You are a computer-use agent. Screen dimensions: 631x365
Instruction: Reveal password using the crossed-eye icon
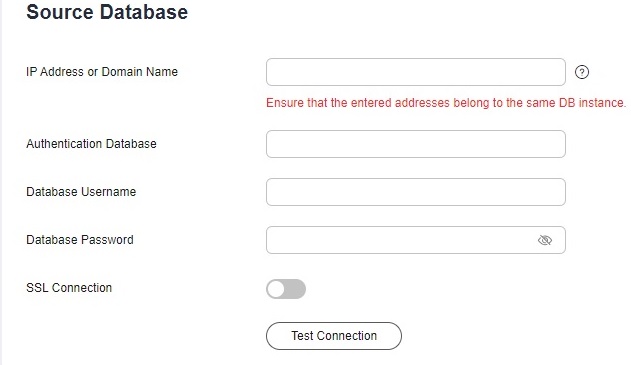coord(544,240)
